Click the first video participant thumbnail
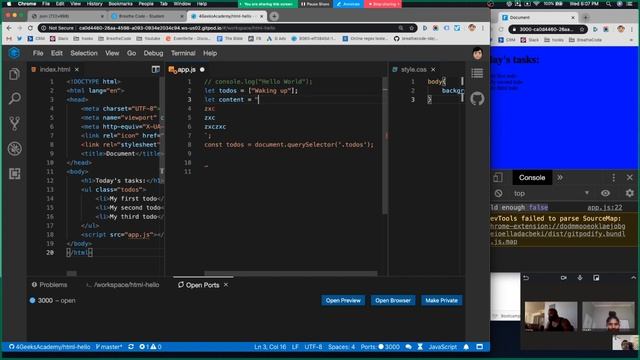This screenshot has width=640, height=360. pos(551,316)
